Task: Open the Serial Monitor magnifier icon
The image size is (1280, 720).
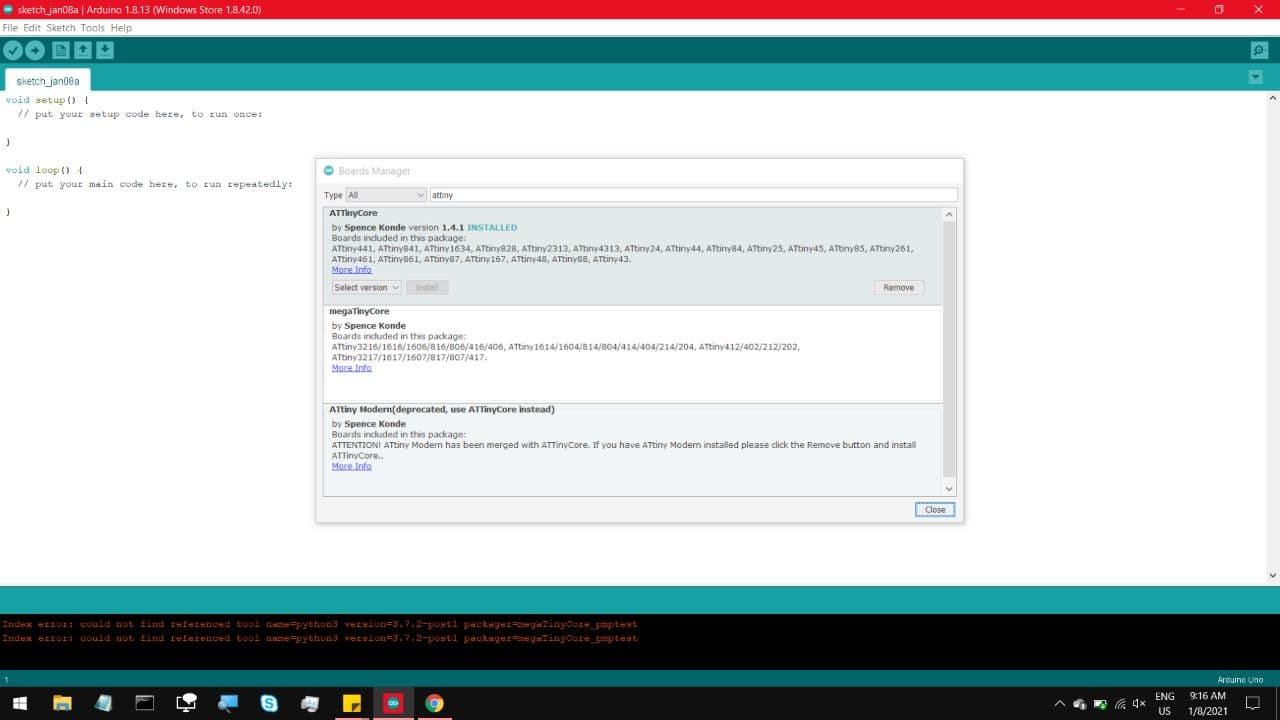Action: (1259, 50)
